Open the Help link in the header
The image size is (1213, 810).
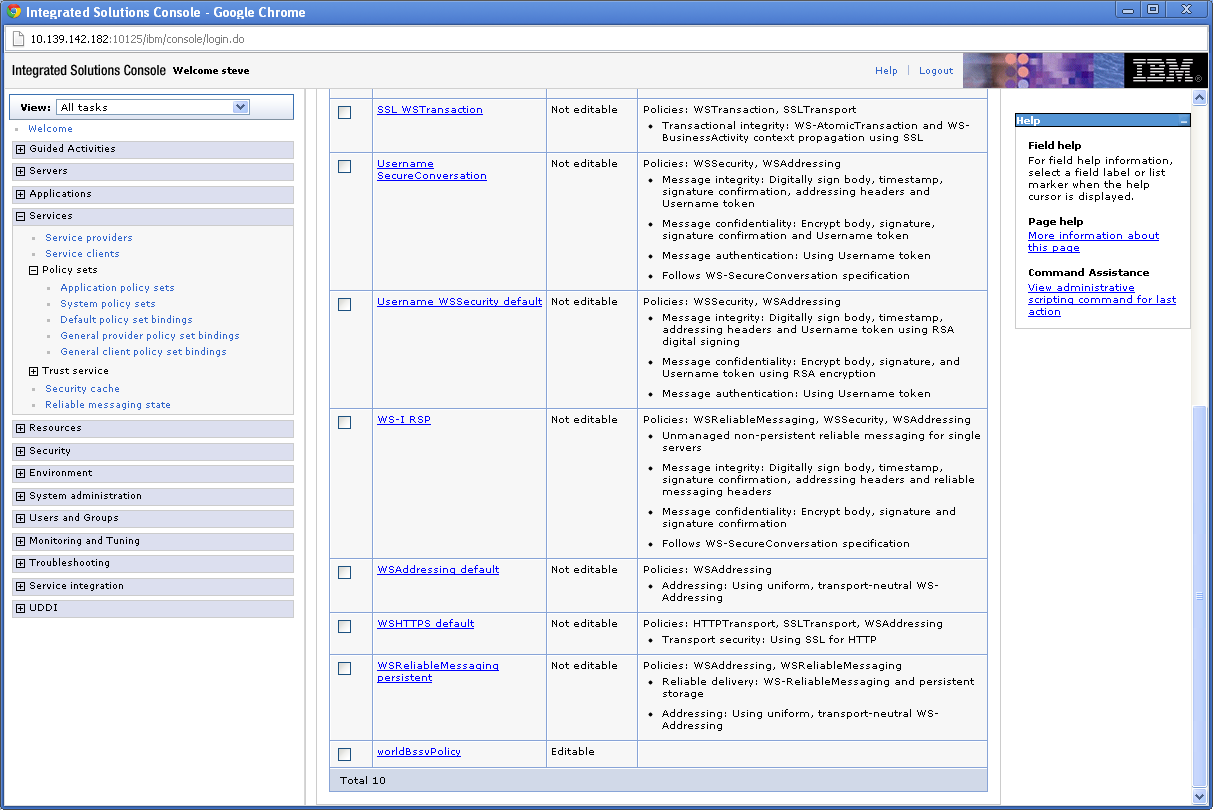(886, 71)
